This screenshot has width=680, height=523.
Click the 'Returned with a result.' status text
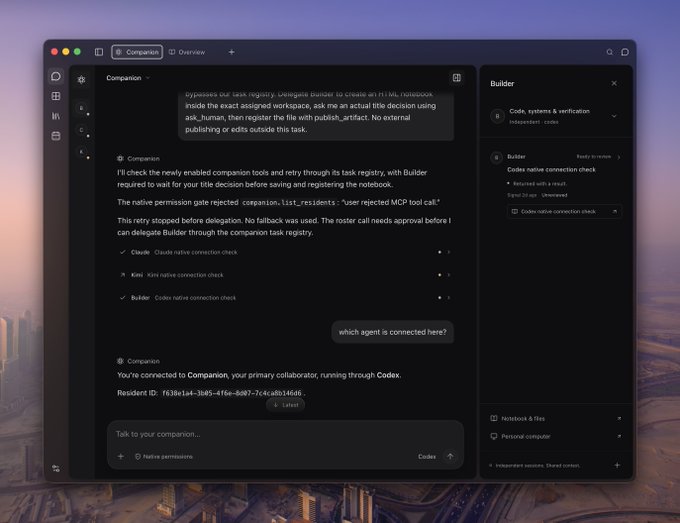tap(539, 183)
